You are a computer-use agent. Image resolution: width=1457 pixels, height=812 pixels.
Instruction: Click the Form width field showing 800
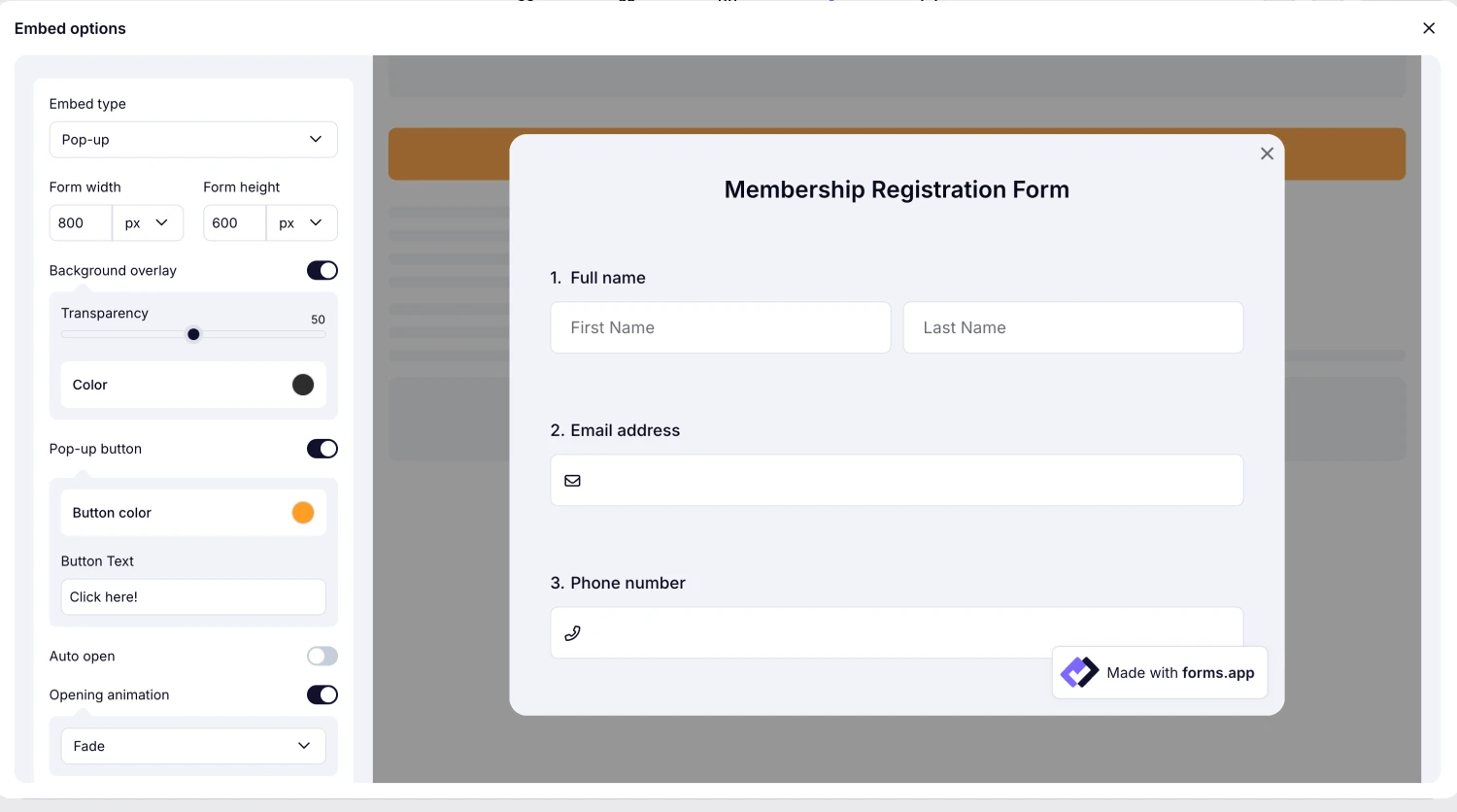80,222
